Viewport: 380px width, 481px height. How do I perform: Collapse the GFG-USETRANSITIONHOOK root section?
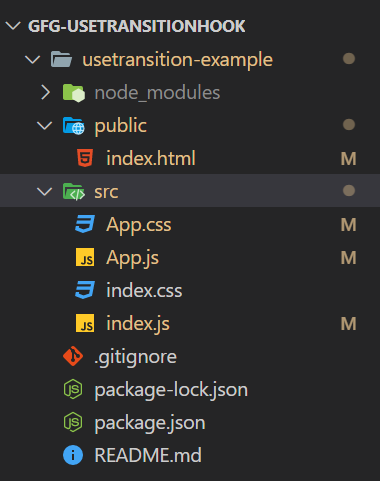tap(13, 26)
